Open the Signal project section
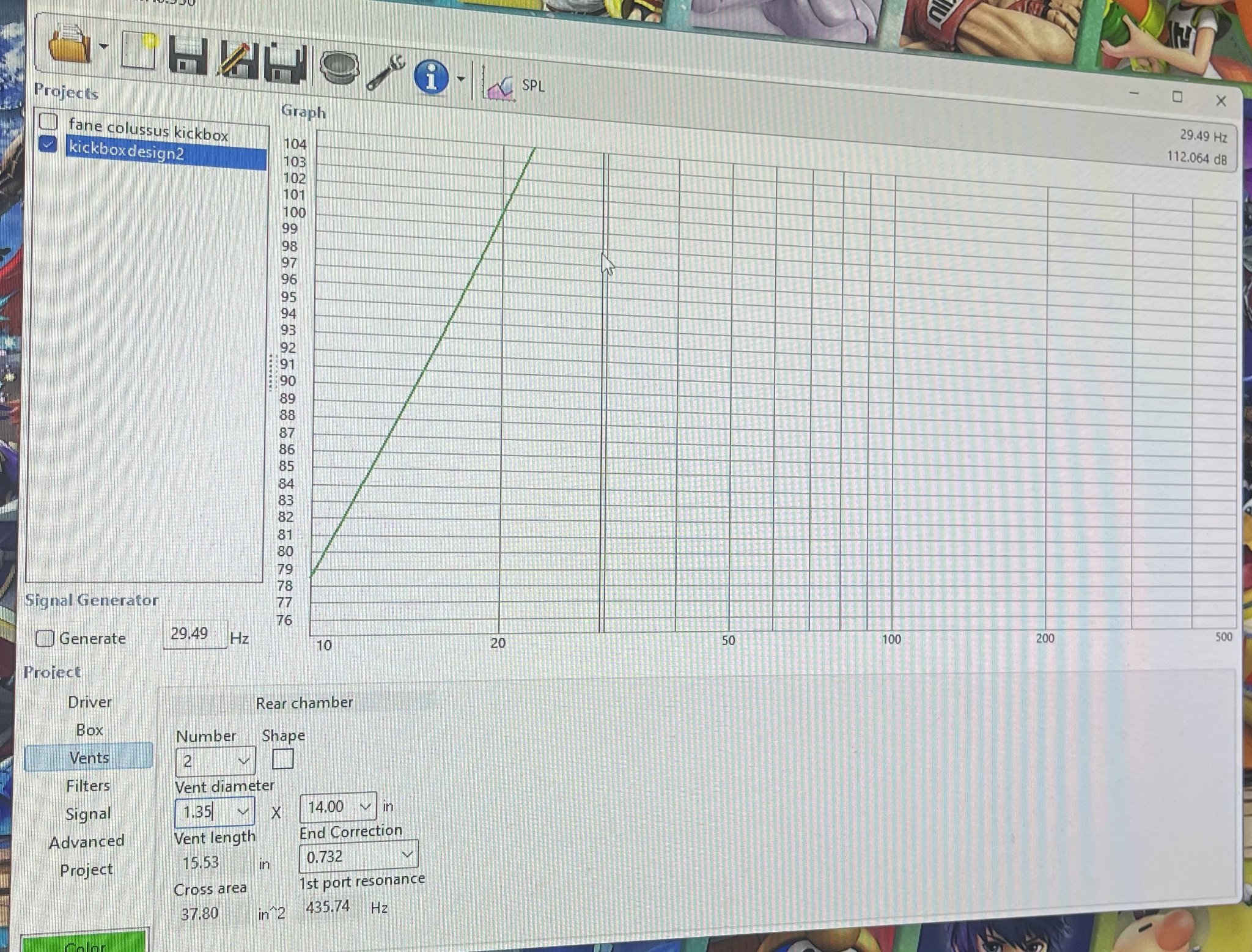1252x952 pixels. click(x=88, y=814)
